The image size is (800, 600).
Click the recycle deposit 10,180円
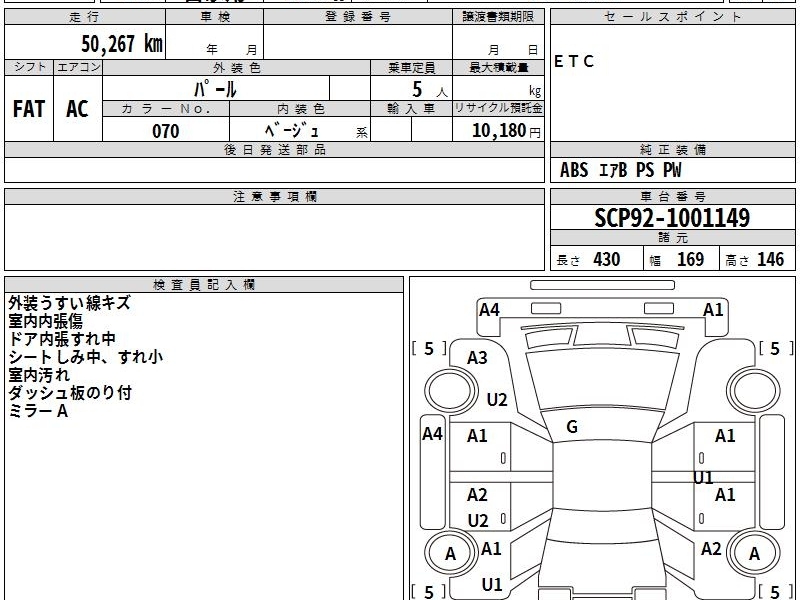click(506, 131)
